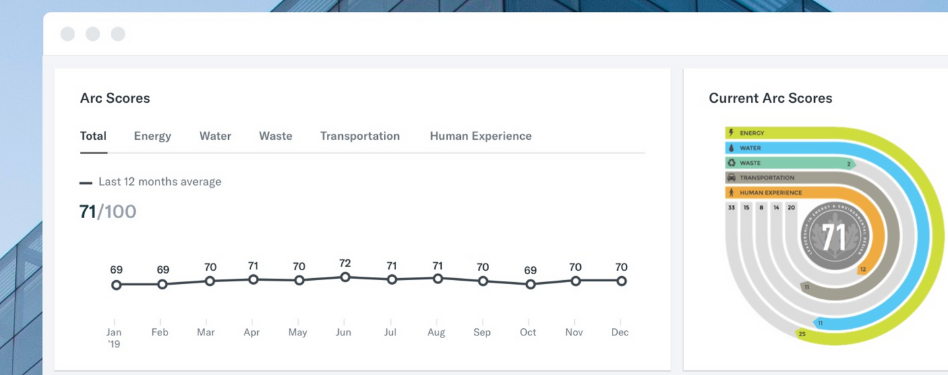
Task: Select the Total tab
Action: (93, 136)
